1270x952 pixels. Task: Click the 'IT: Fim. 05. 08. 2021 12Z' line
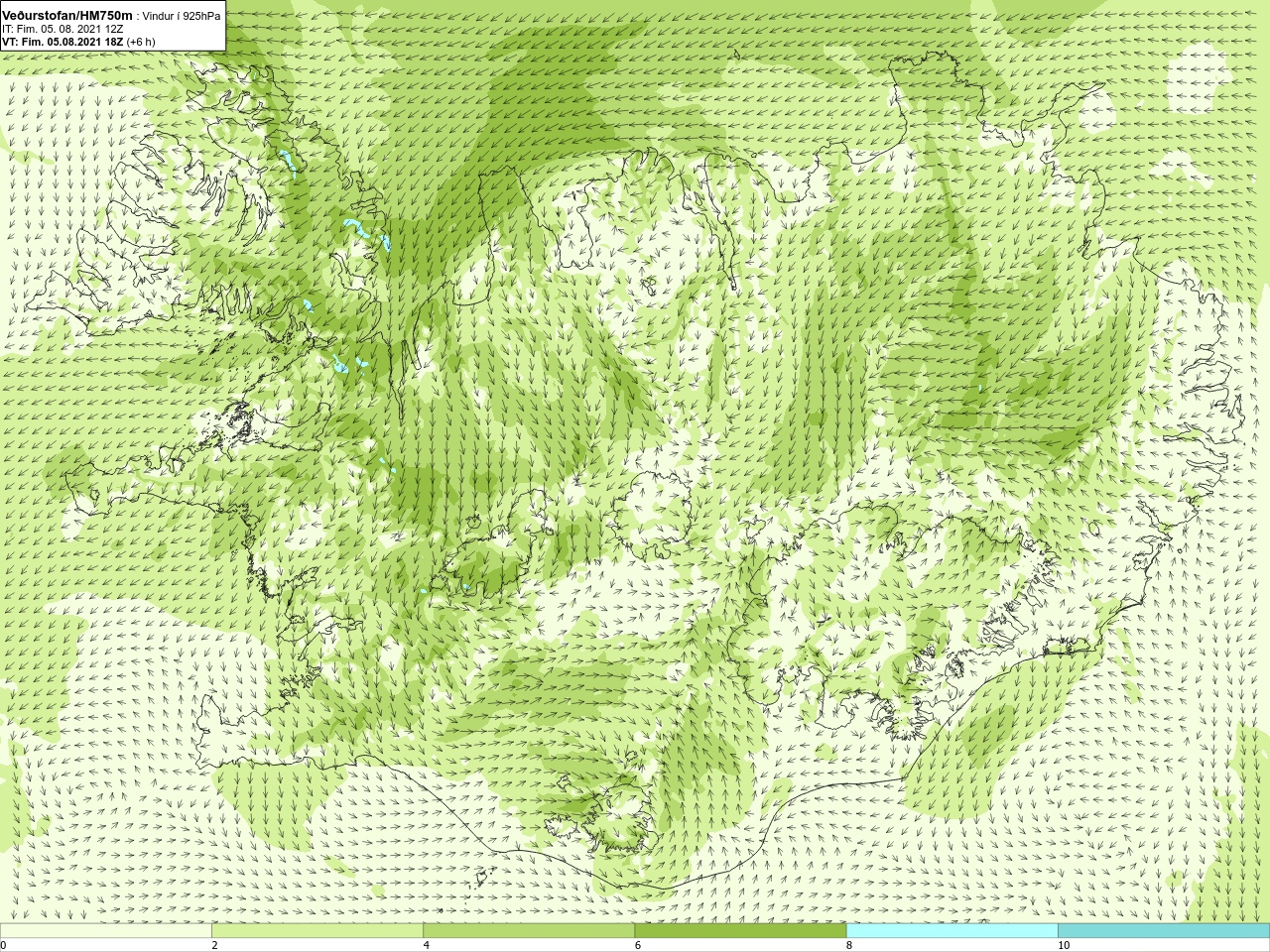[x=63, y=29]
